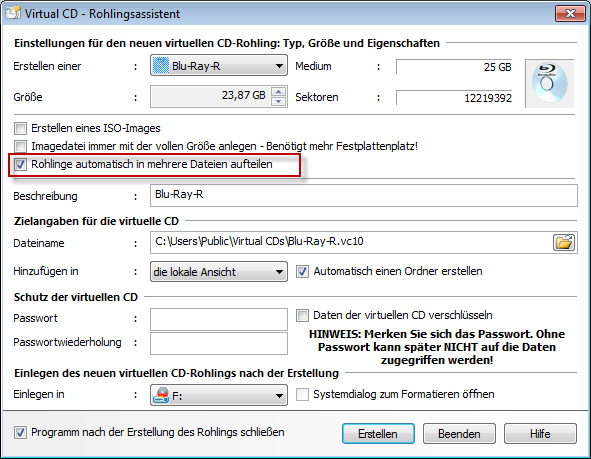Enable Daten der virtuellen CD verschlüsseln
The image size is (591, 459).
coord(302,315)
